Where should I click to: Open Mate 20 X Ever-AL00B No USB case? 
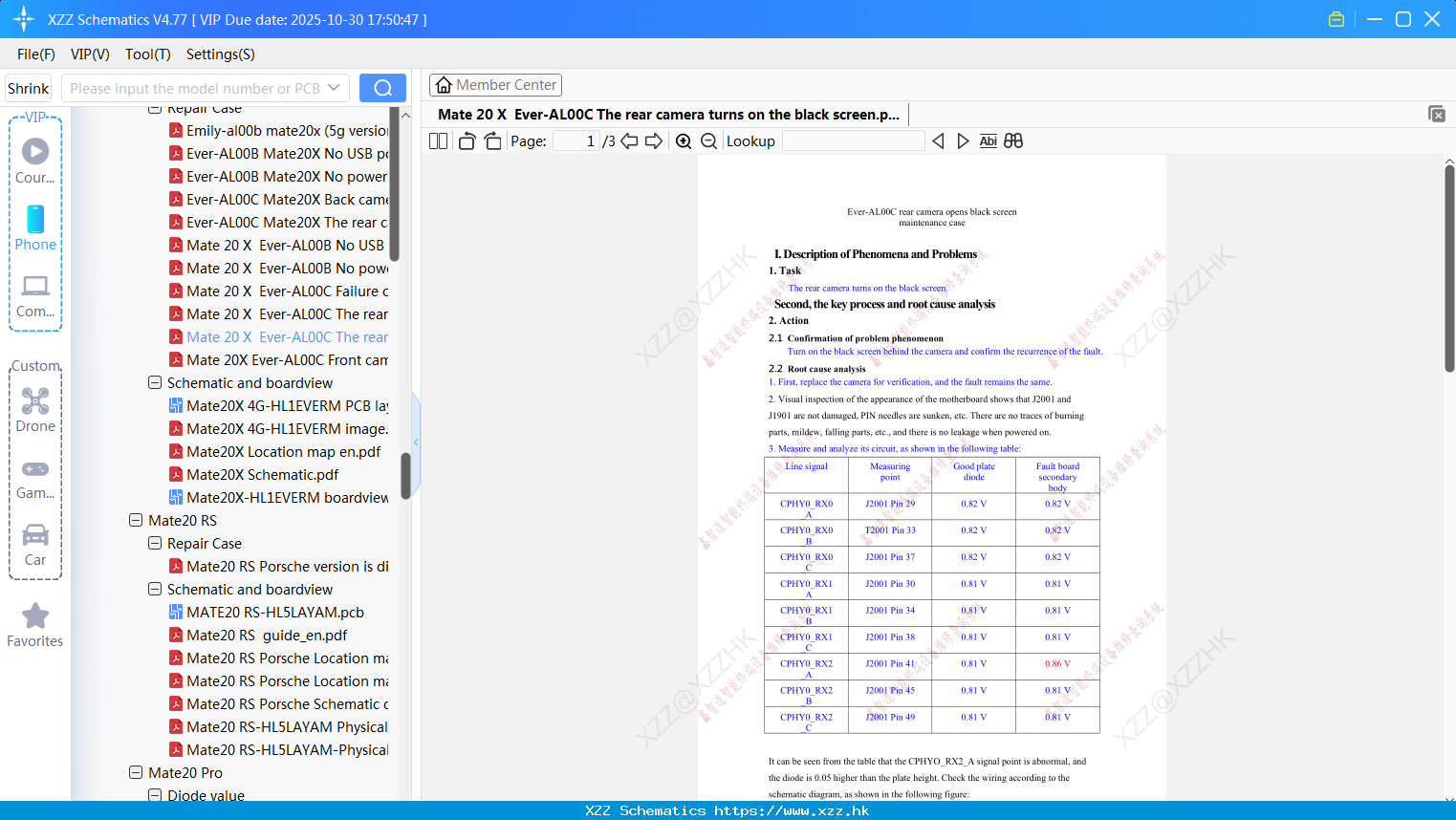click(276, 245)
